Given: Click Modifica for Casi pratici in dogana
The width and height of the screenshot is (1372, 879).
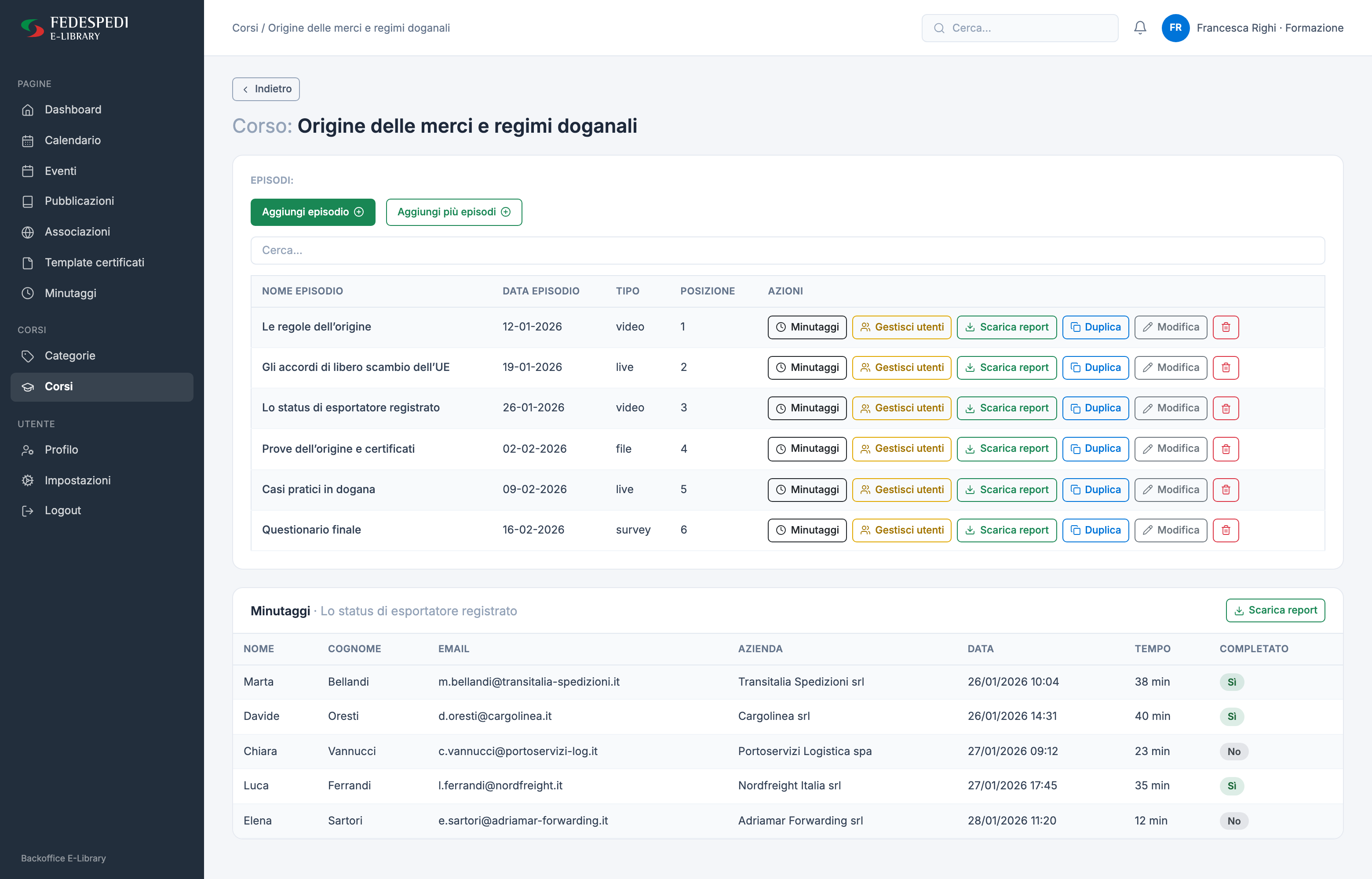Looking at the screenshot, I should tap(1171, 490).
